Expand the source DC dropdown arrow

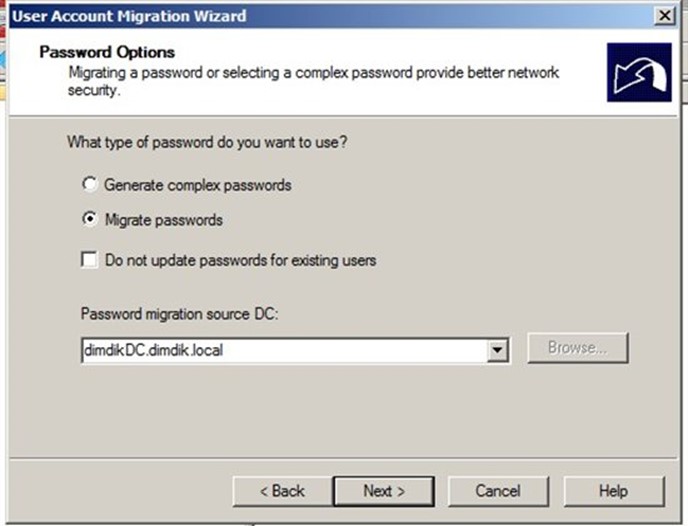point(497,350)
